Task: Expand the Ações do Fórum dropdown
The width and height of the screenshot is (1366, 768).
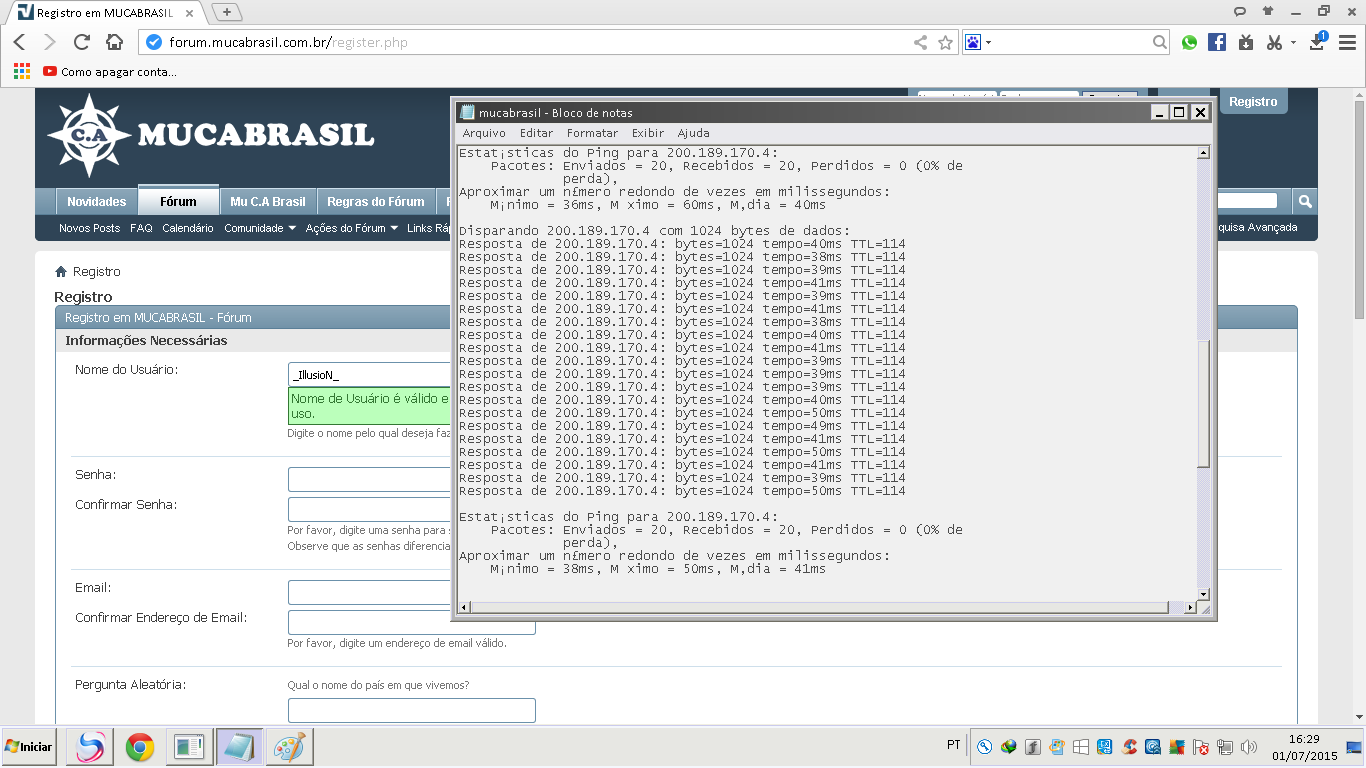Action: [x=351, y=228]
